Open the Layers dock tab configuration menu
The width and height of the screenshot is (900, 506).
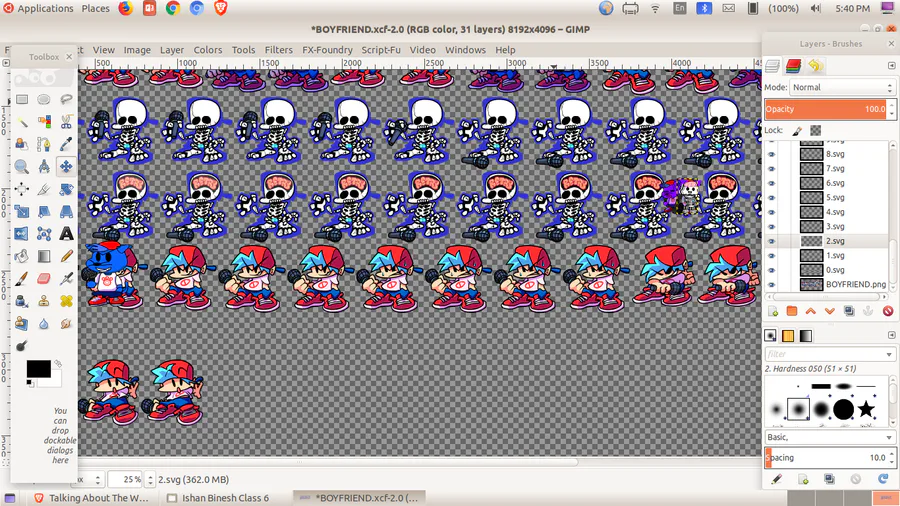[891, 65]
